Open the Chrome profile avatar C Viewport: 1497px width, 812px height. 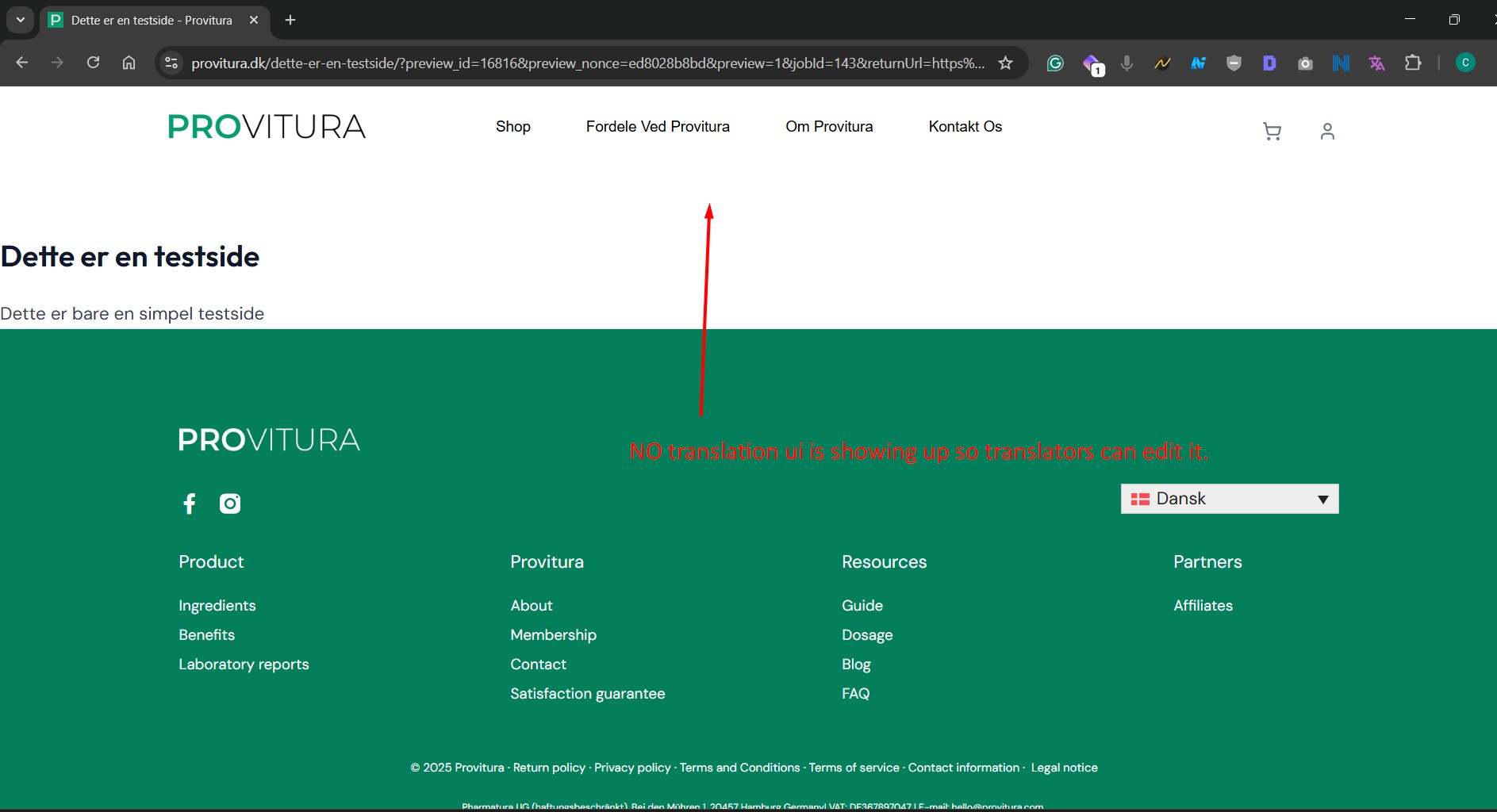click(x=1465, y=63)
